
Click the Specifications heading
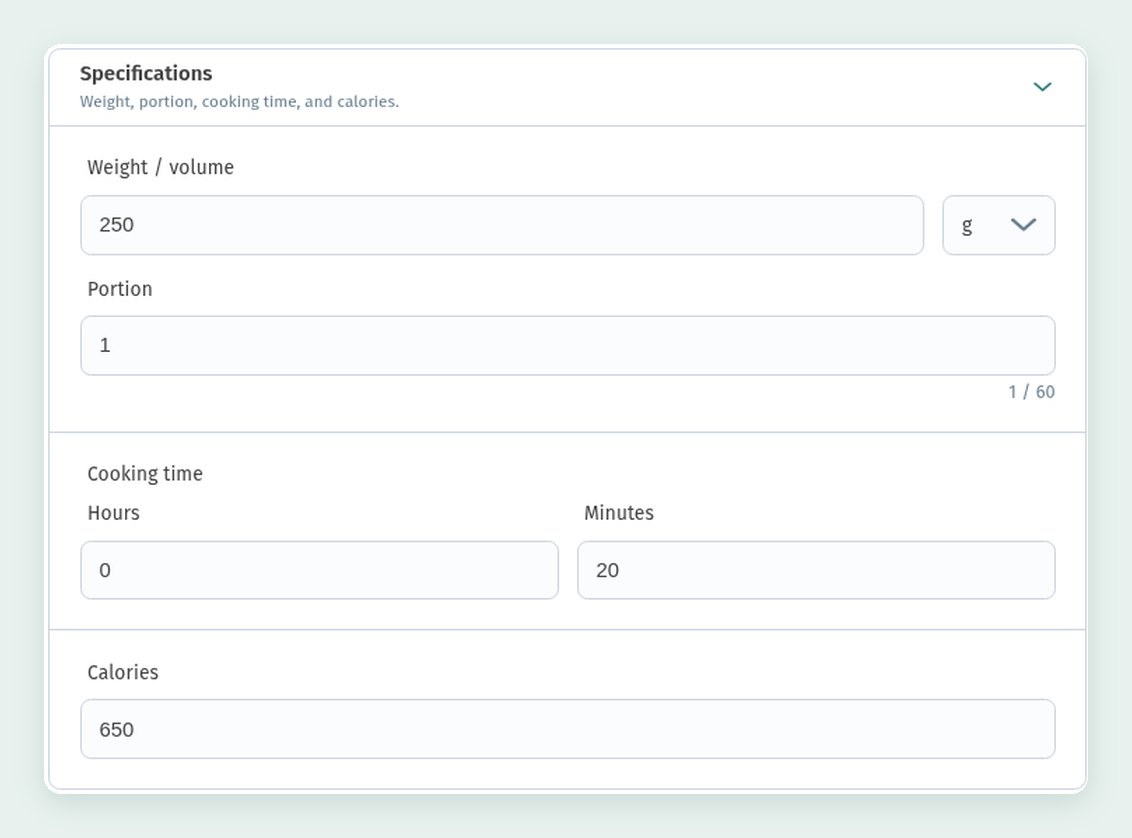pos(146,74)
